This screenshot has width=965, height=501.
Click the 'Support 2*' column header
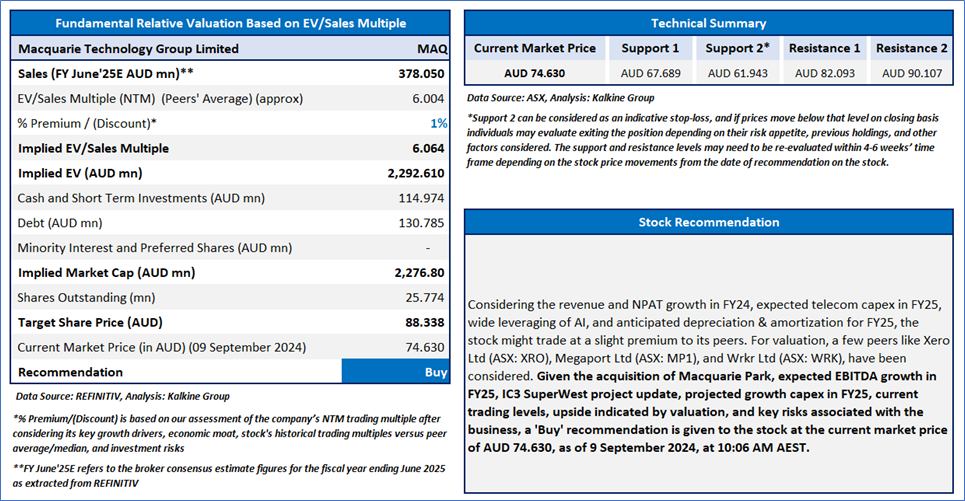click(x=737, y=48)
